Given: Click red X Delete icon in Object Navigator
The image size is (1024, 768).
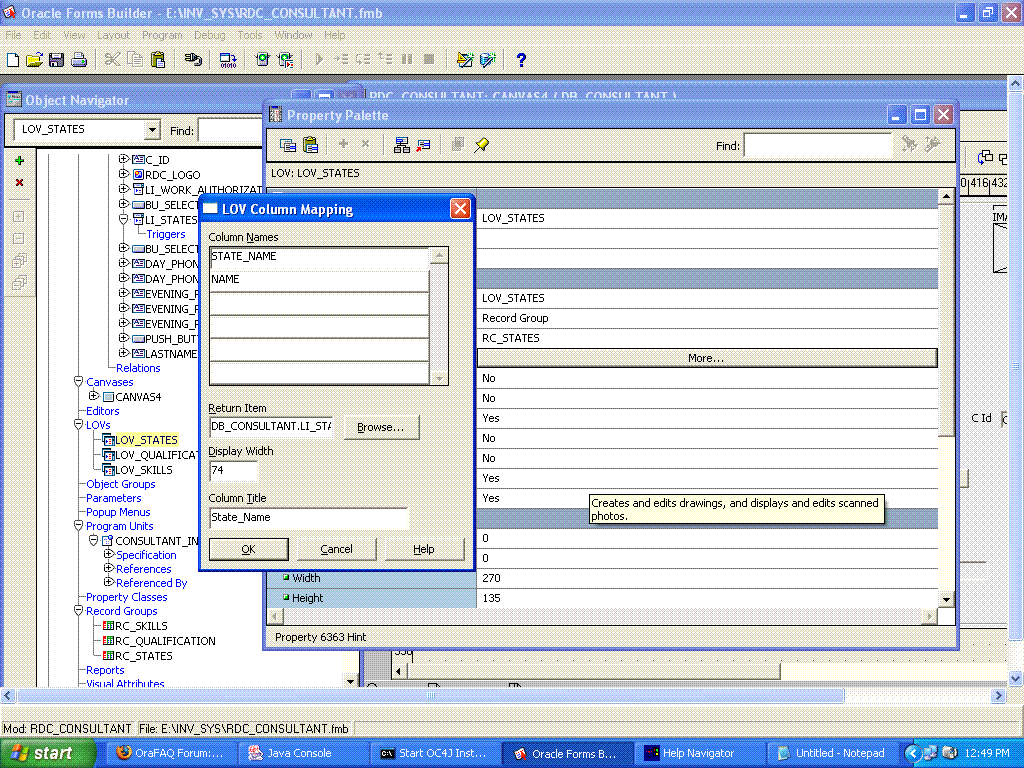Looking at the screenshot, I should coord(20,183).
